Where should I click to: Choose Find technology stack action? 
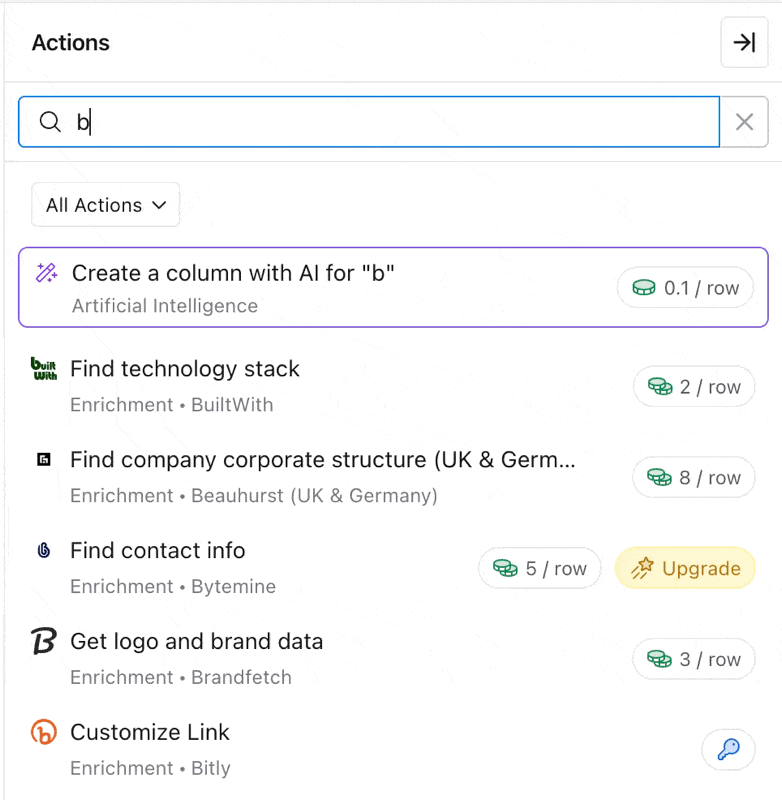(x=185, y=369)
